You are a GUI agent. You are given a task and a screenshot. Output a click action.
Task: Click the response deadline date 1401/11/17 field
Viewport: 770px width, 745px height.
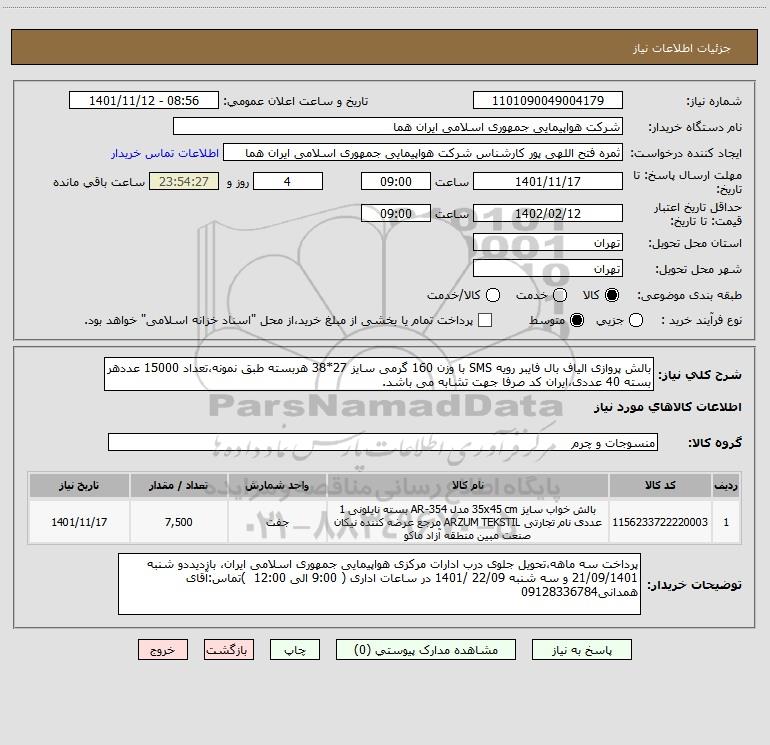point(548,181)
